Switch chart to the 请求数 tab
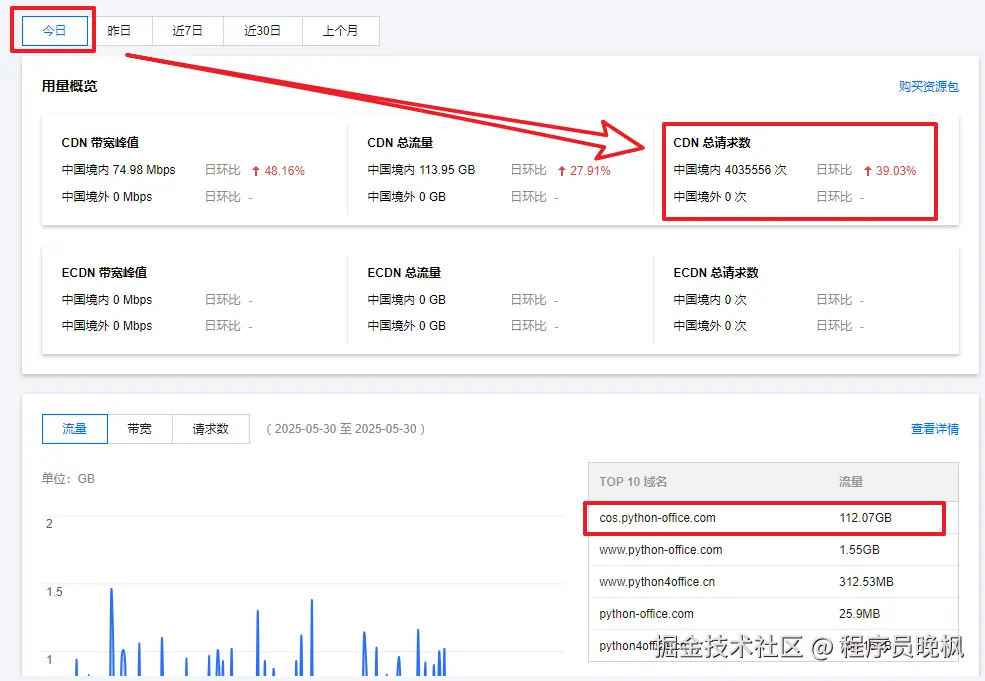Image resolution: width=985 pixels, height=681 pixels. (x=210, y=429)
